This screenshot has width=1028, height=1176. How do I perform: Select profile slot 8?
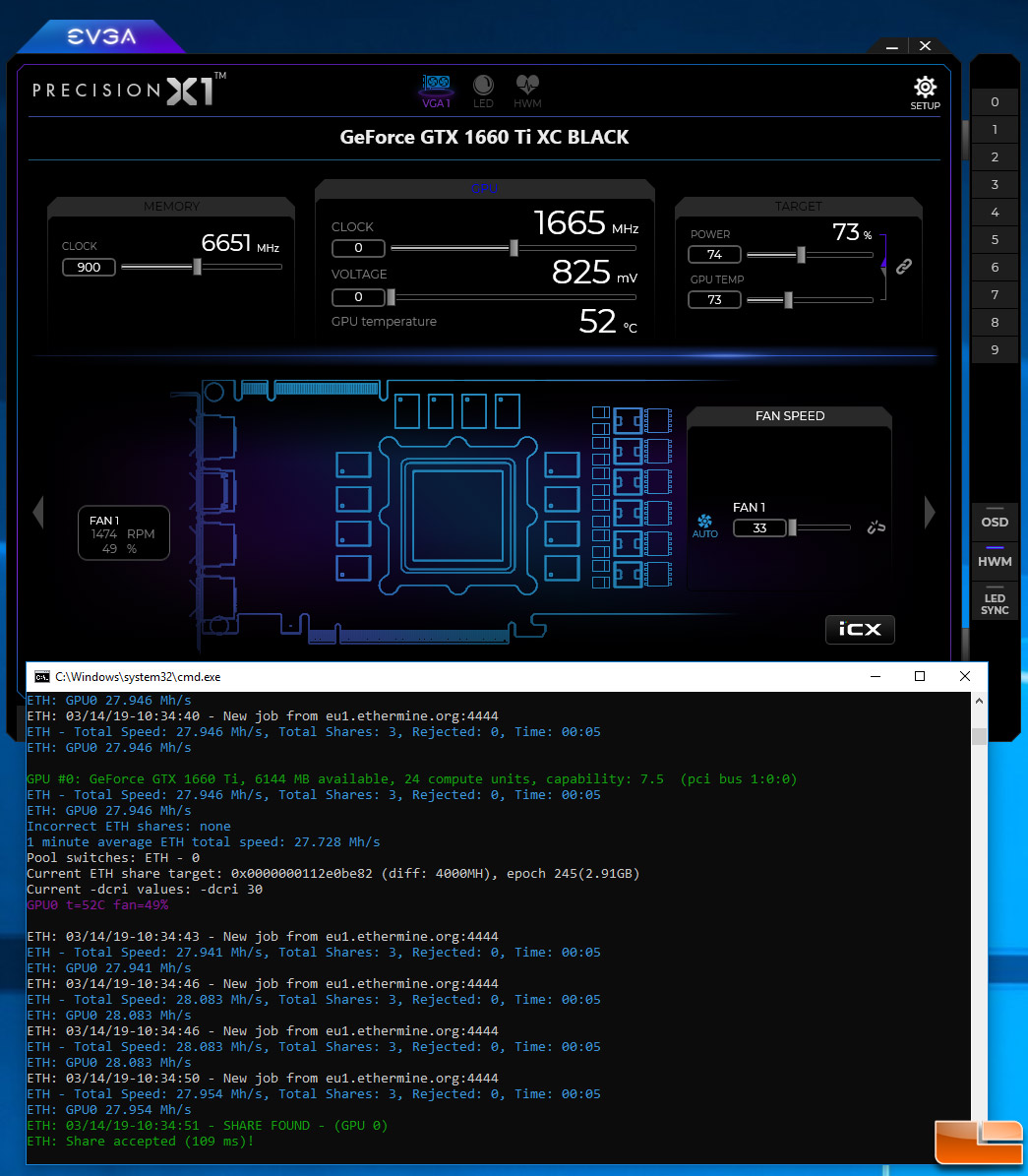click(995, 323)
